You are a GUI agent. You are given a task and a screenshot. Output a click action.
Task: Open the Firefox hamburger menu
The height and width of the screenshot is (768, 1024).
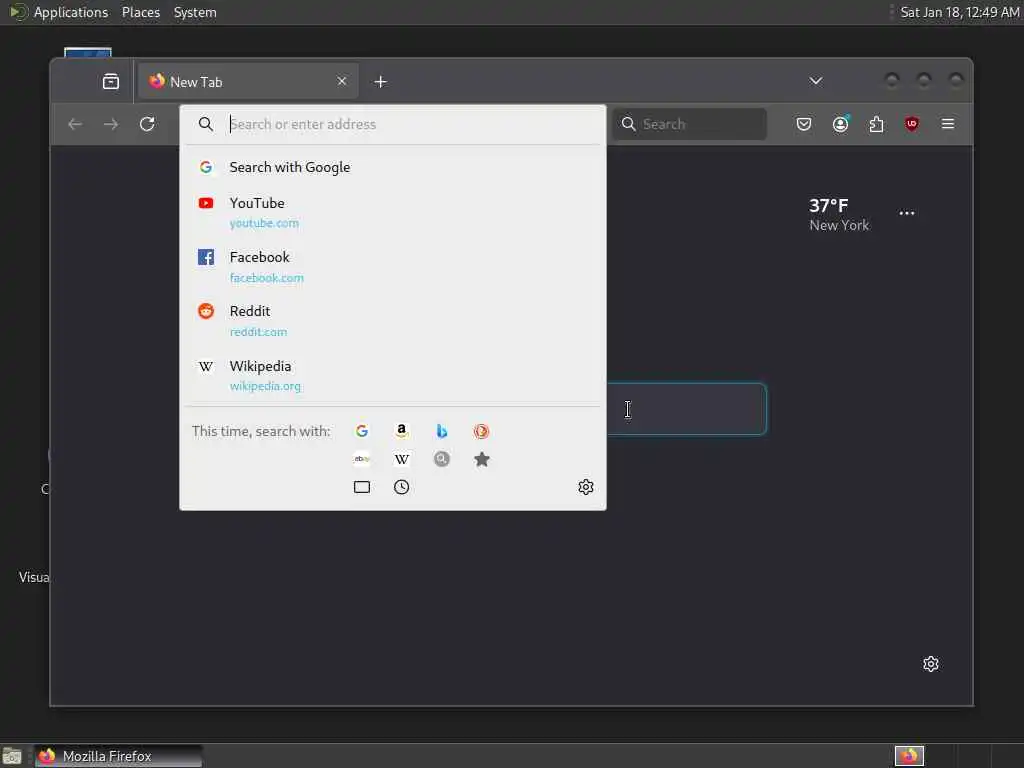click(x=948, y=124)
